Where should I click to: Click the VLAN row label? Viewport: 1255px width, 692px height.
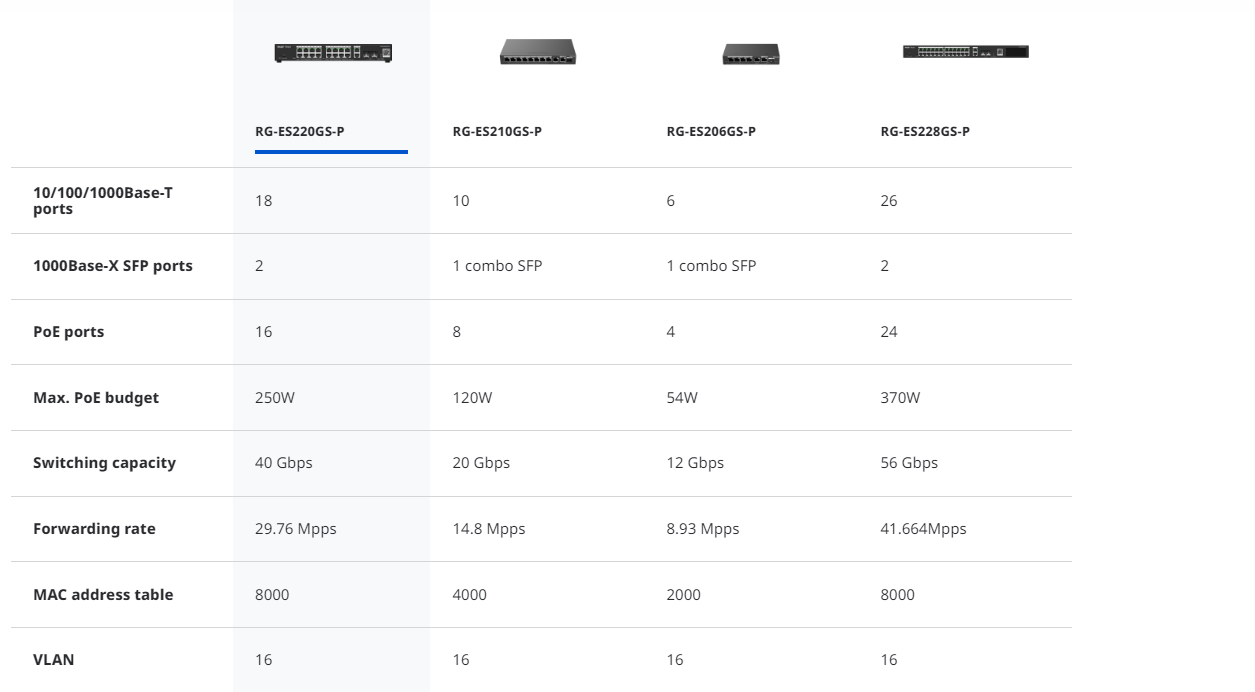click(54, 660)
